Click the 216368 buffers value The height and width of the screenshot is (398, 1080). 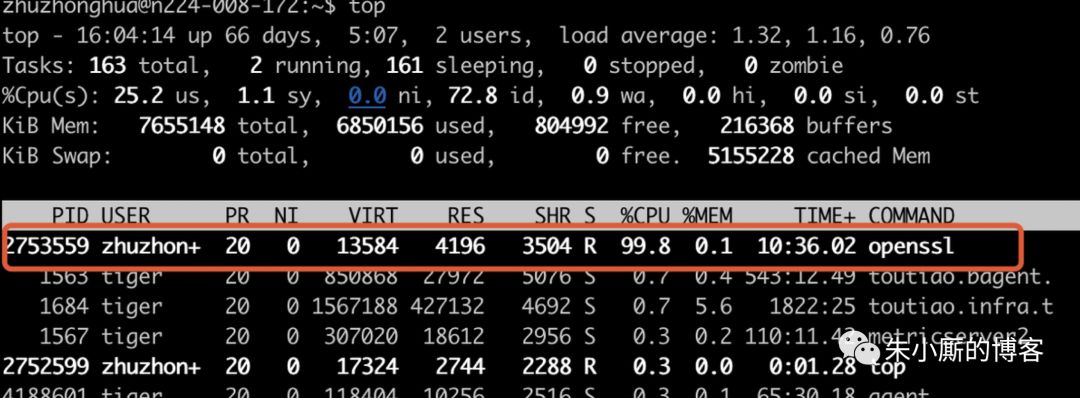756,126
